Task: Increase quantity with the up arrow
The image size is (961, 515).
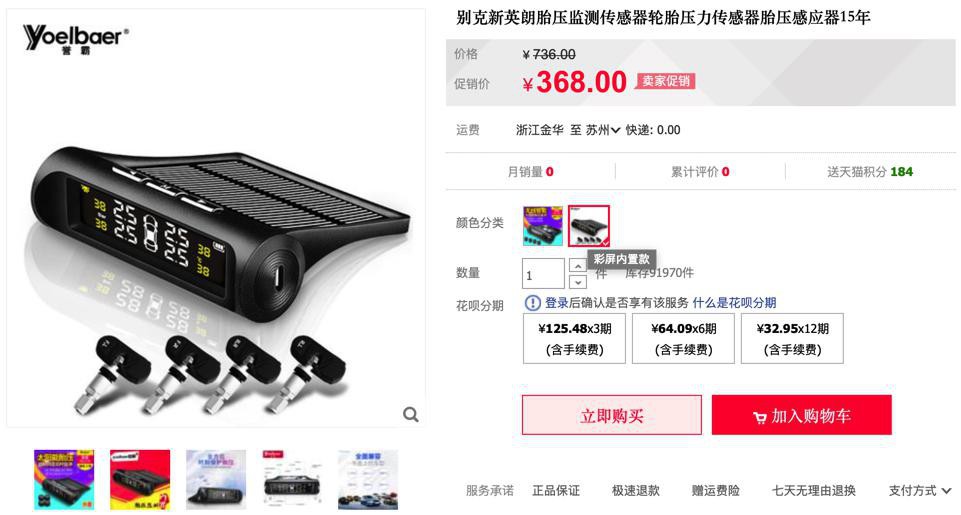Action: tap(578, 266)
